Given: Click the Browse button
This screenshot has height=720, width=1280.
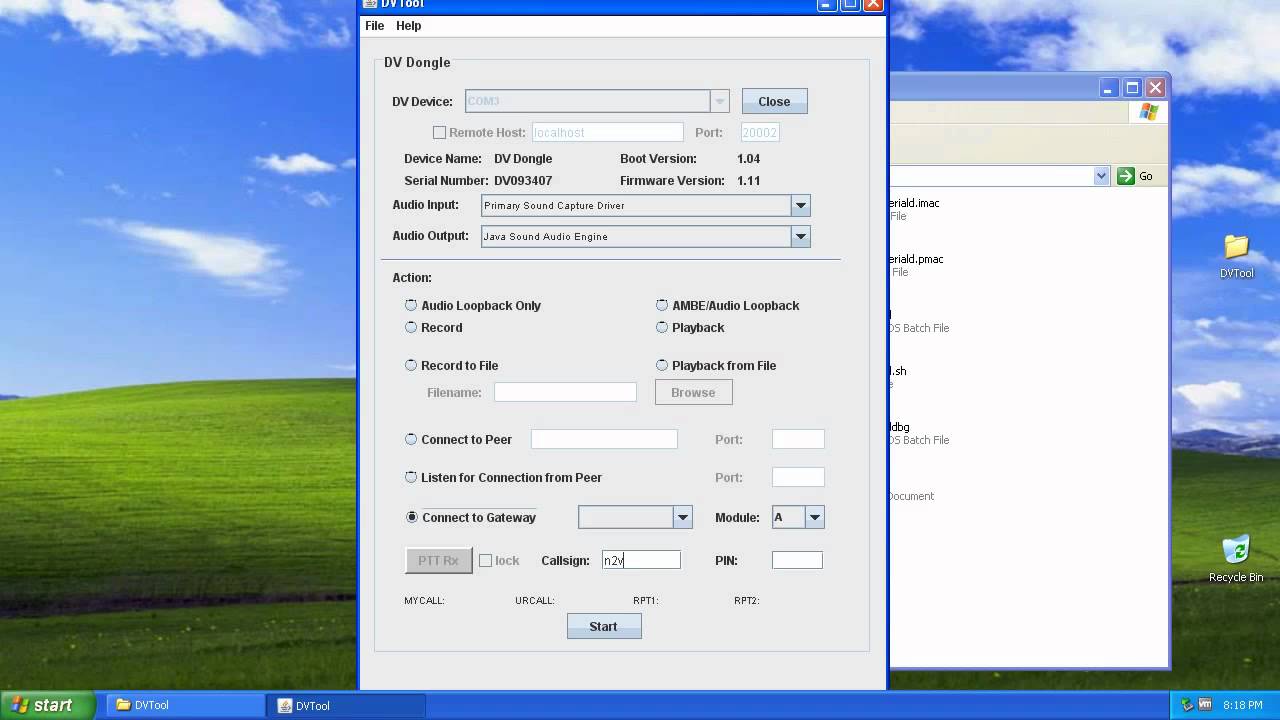Looking at the screenshot, I should point(694,392).
